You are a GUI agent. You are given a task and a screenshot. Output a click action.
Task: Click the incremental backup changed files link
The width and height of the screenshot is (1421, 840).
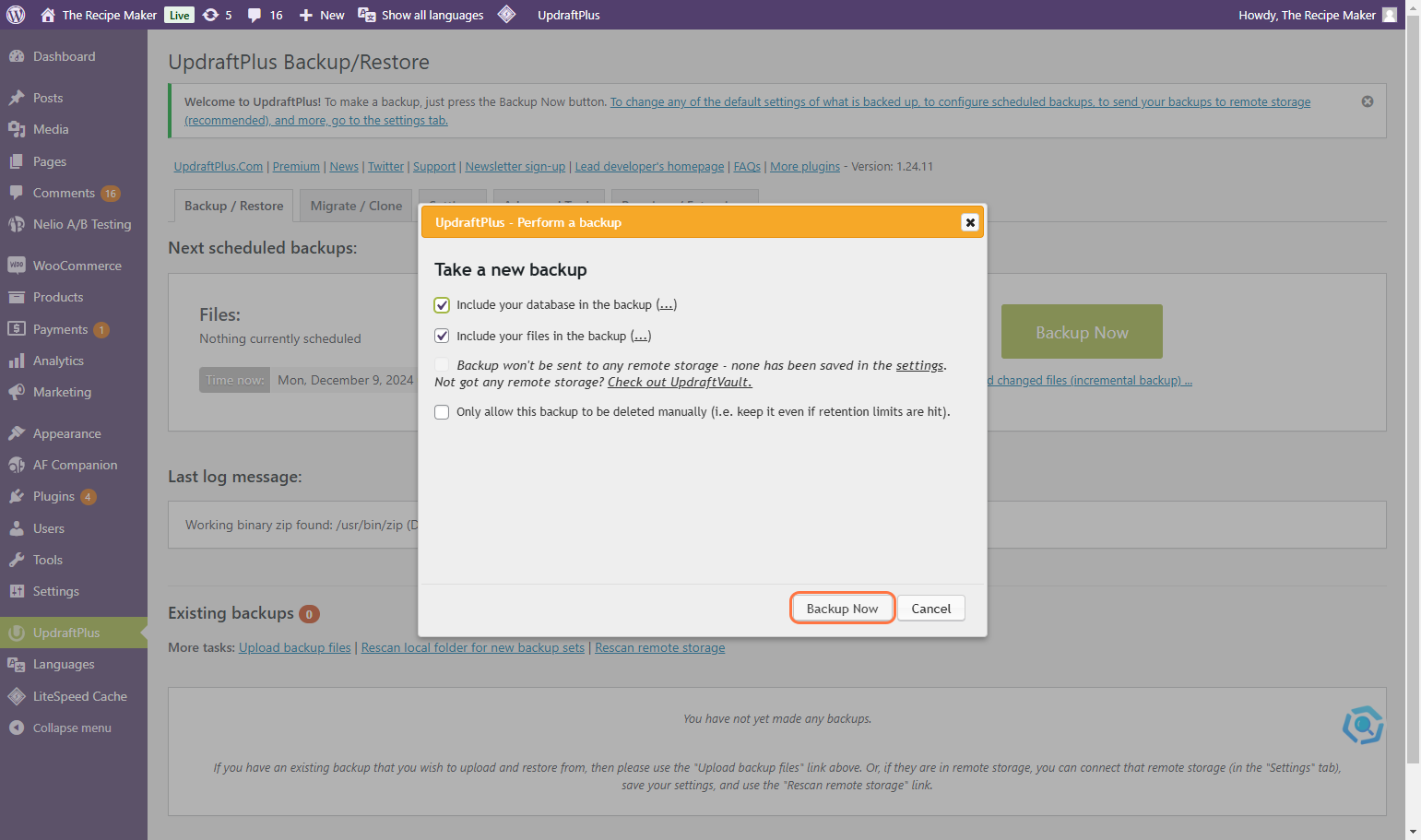coord(1090,381)
